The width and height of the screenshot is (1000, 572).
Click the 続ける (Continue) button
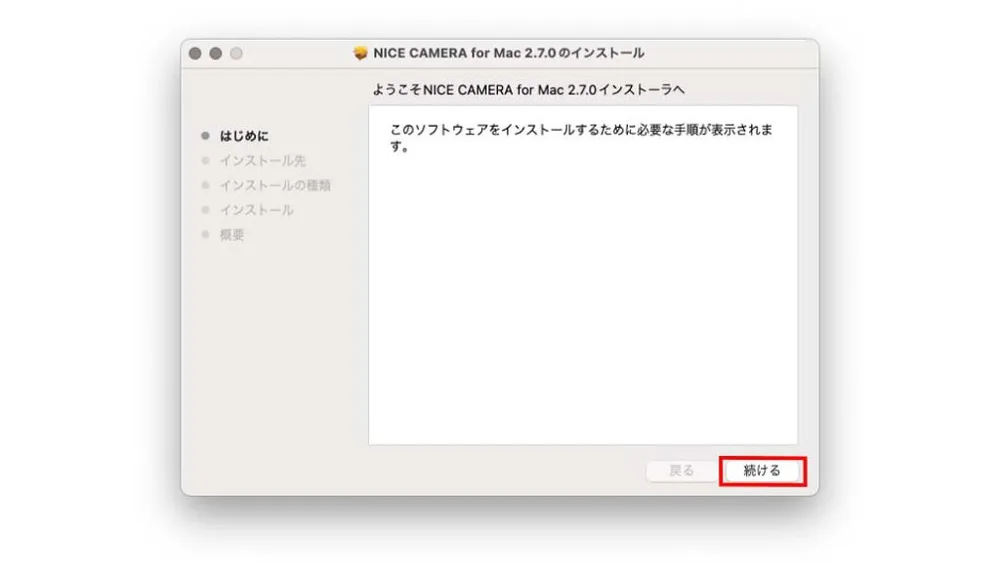click(x=762, y=471)
